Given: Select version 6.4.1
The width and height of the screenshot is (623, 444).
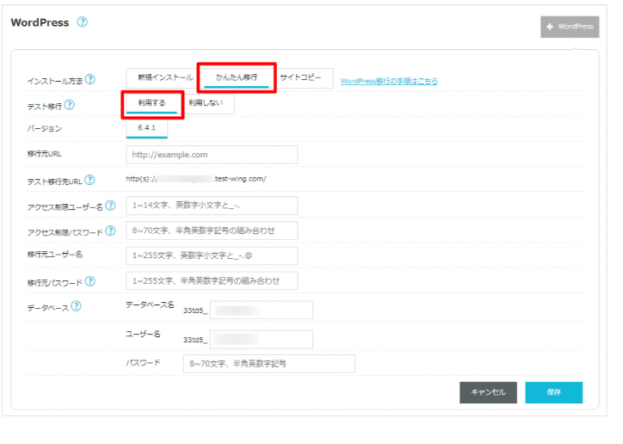Looking at the screenshot, I should pos(147,129).
